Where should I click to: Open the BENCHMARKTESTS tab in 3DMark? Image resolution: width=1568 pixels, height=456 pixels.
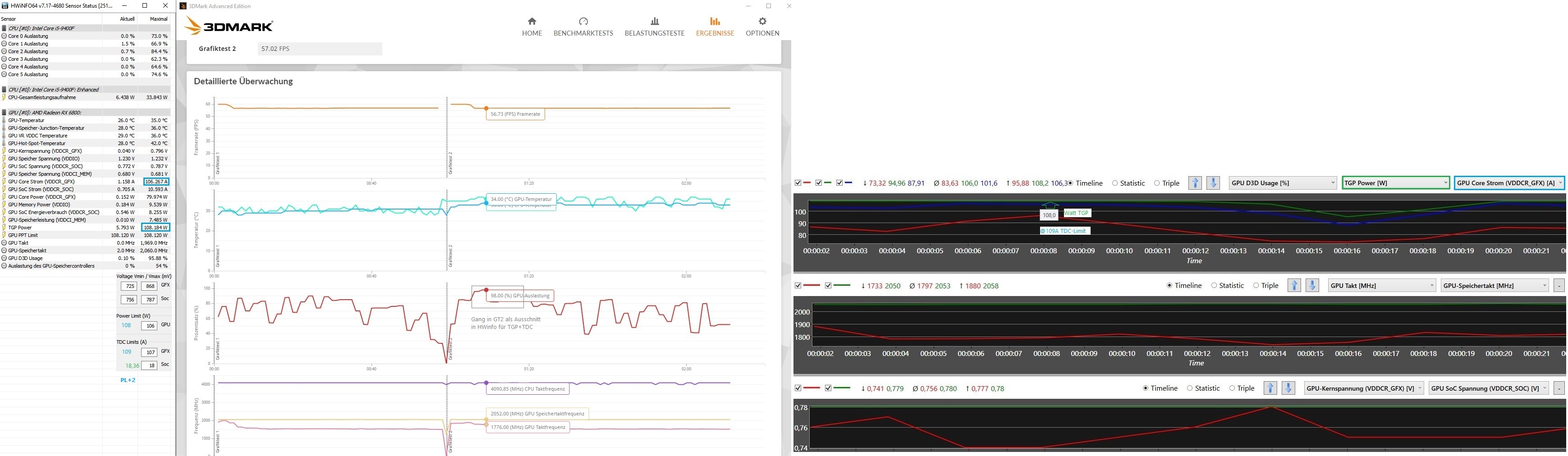coord(583,27)
